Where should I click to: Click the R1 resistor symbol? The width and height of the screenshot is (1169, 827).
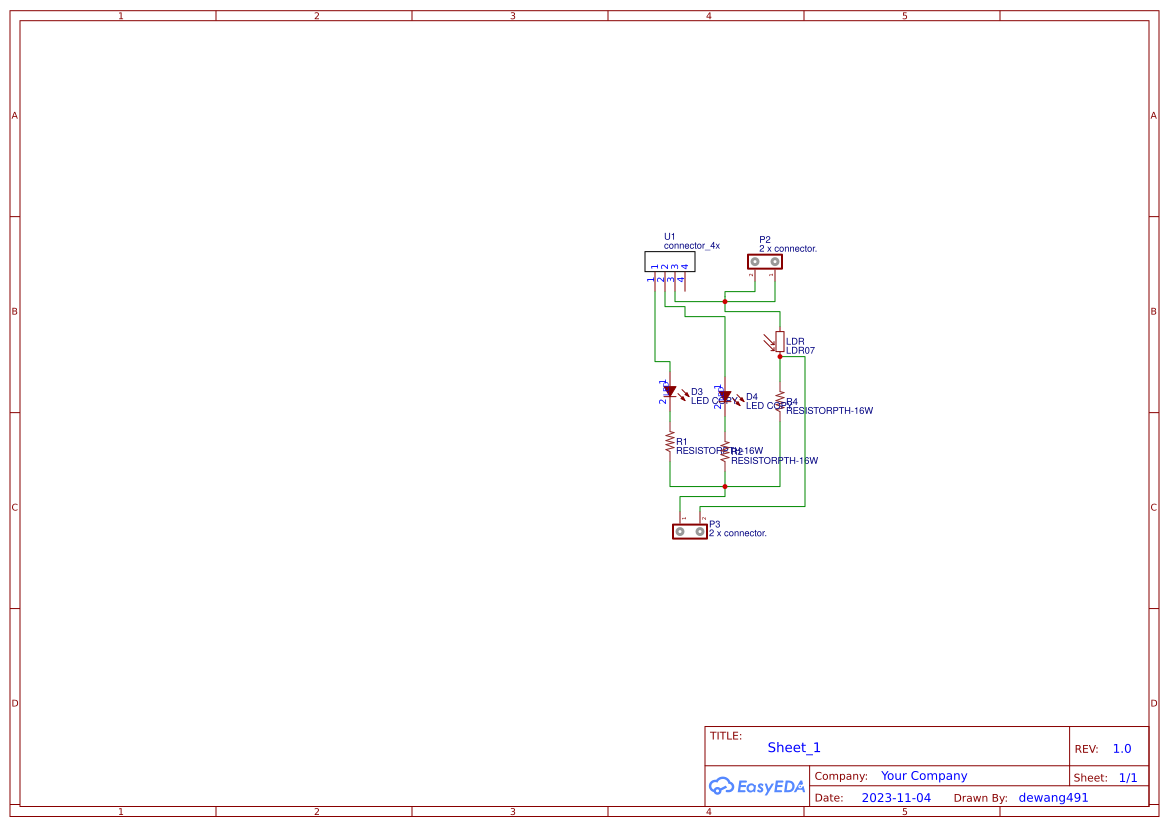[669, 441]
